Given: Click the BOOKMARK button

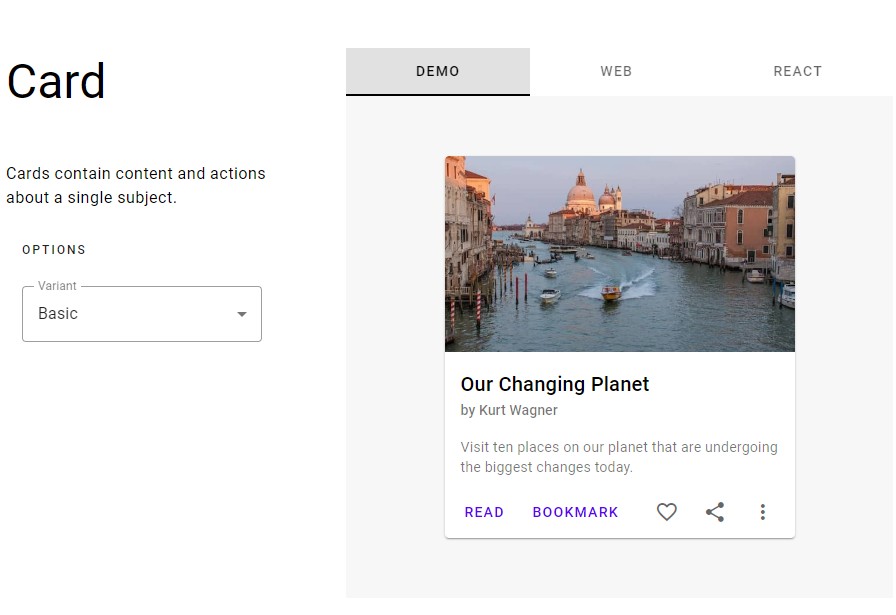Looking at the screenshot, I should [x=575, y=512].
